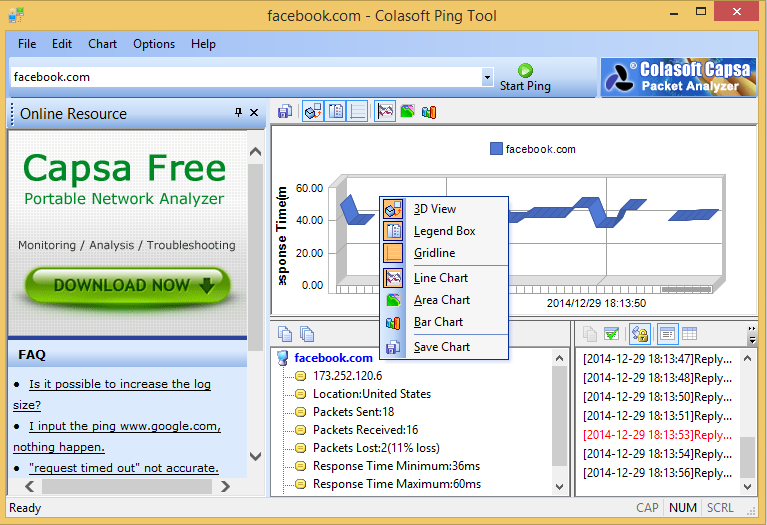Switch to the grid view icon in the log toolbar

[689, 334]
